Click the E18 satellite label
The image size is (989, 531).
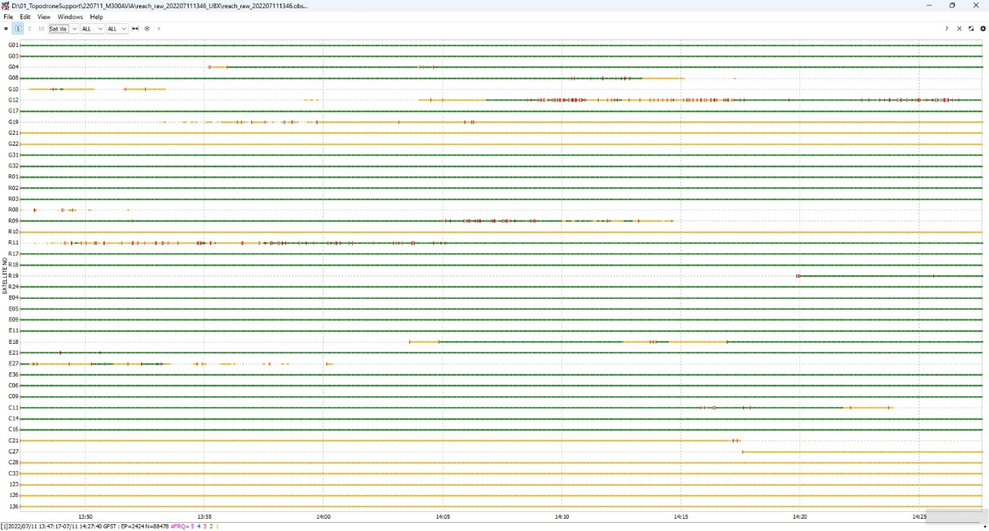(x=13, y=342)
